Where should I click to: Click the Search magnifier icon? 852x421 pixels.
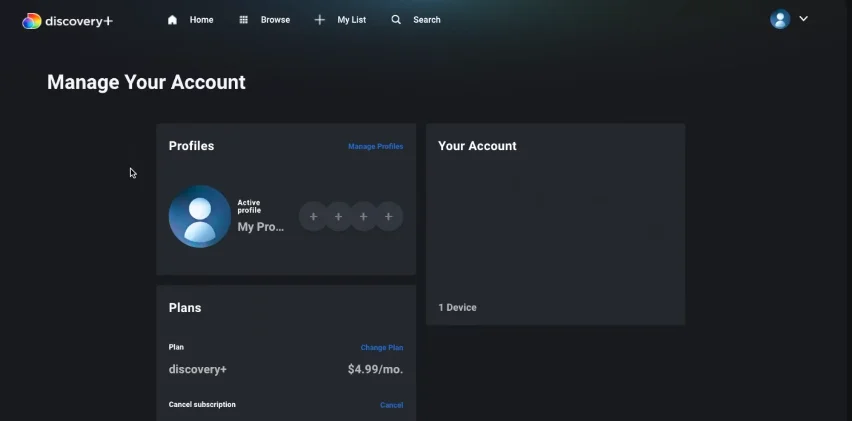[x=396, y=20]
